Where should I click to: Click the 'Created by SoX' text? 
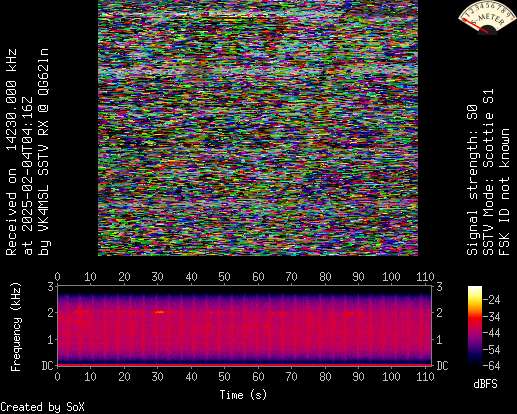(42, 407)
